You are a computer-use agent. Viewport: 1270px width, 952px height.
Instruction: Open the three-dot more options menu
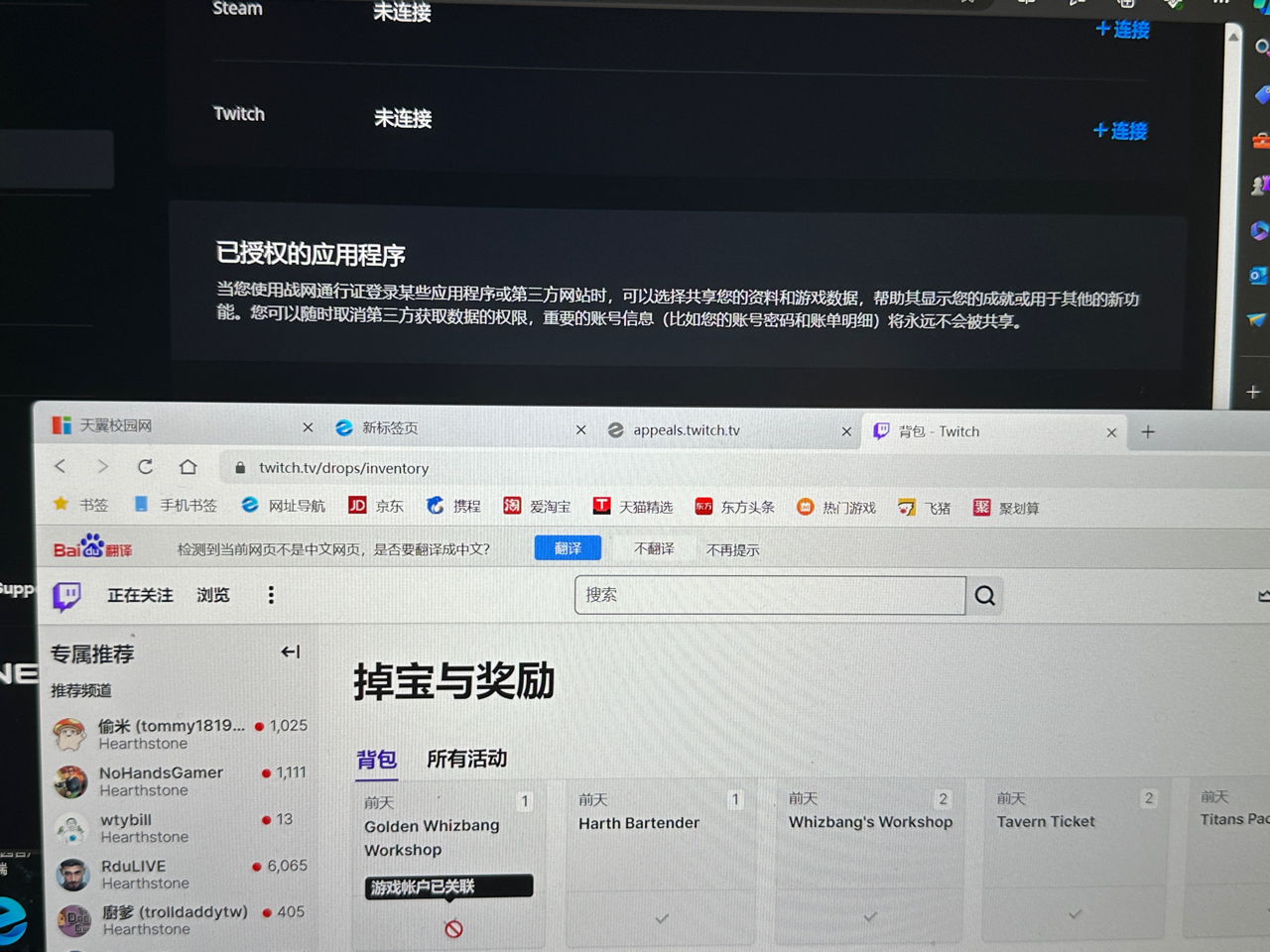tap(271, 595)
